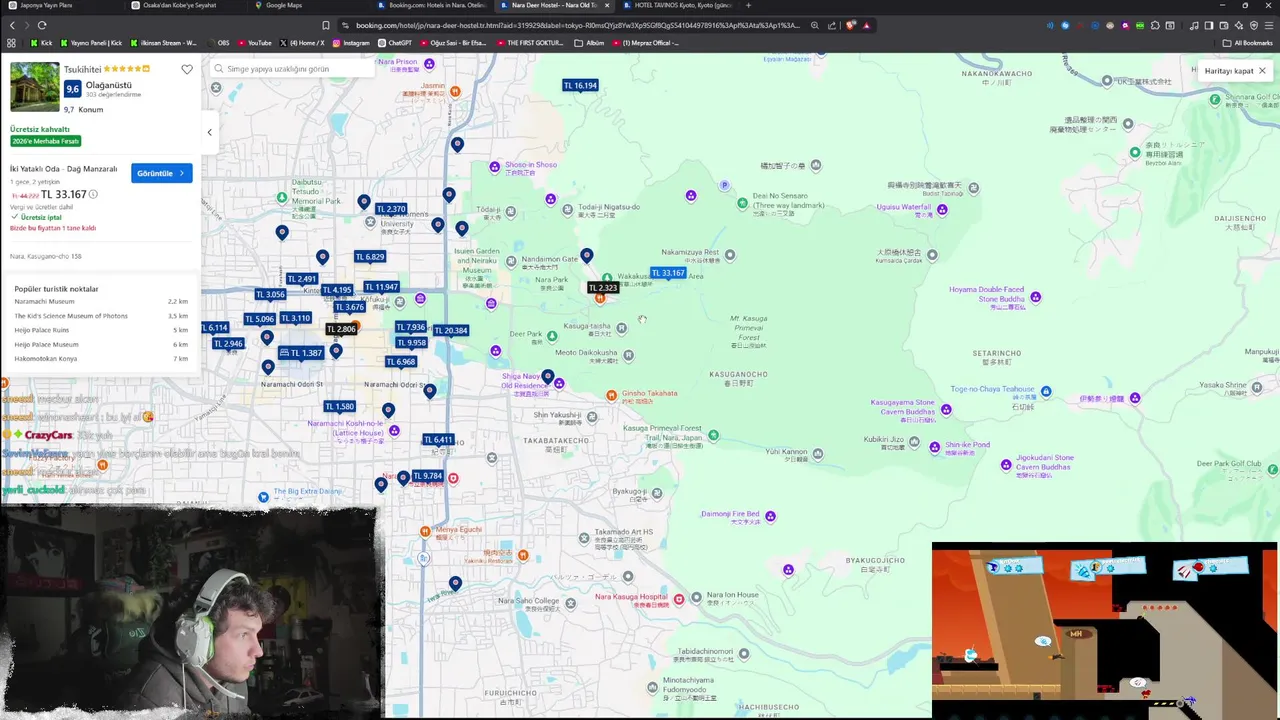Viewport: 1280px width, 720px height.
Task: Click the share icon in address bar
Action: 832,25
